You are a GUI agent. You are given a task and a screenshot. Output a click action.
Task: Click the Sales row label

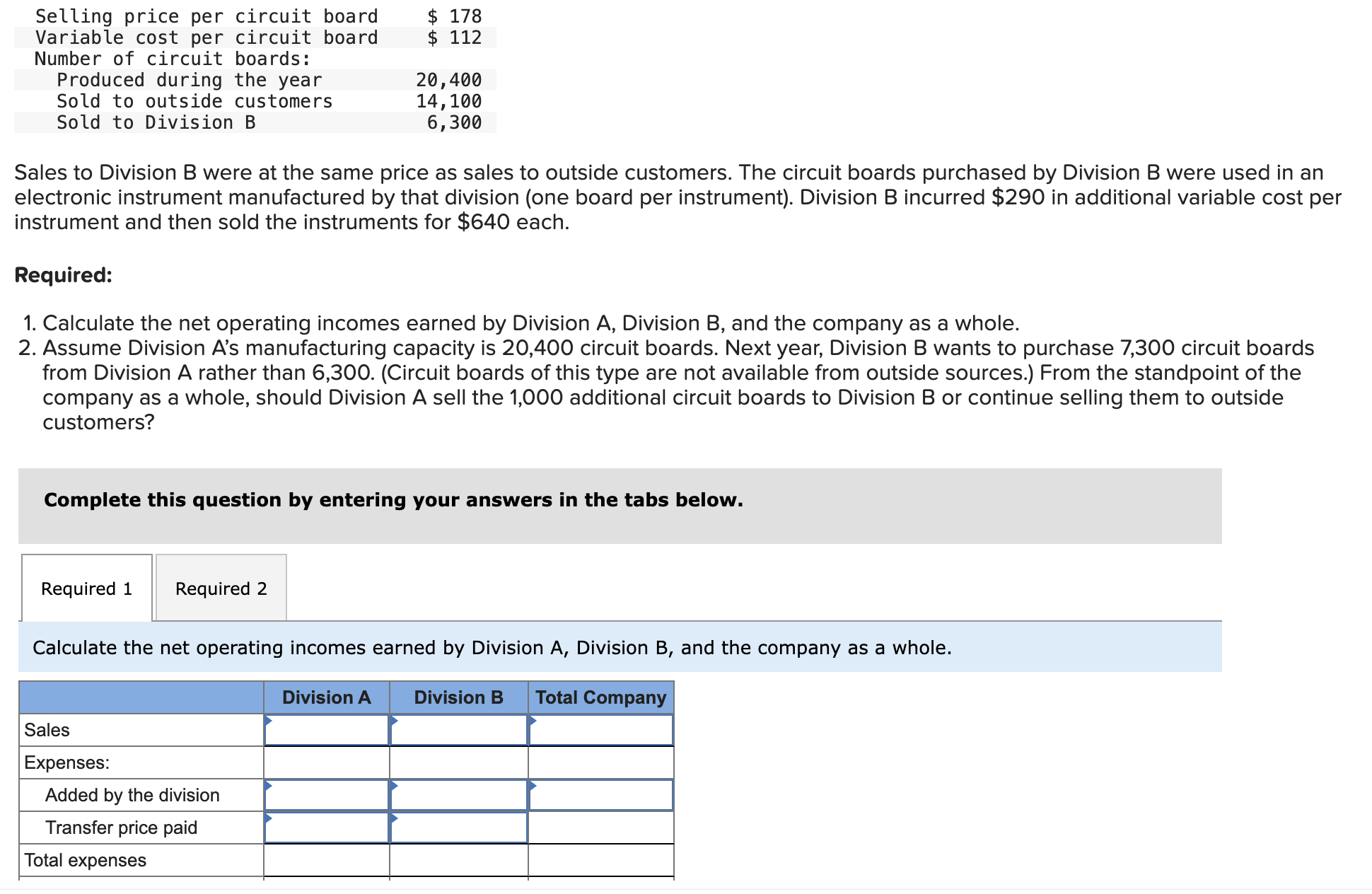[x=47, y=730]
